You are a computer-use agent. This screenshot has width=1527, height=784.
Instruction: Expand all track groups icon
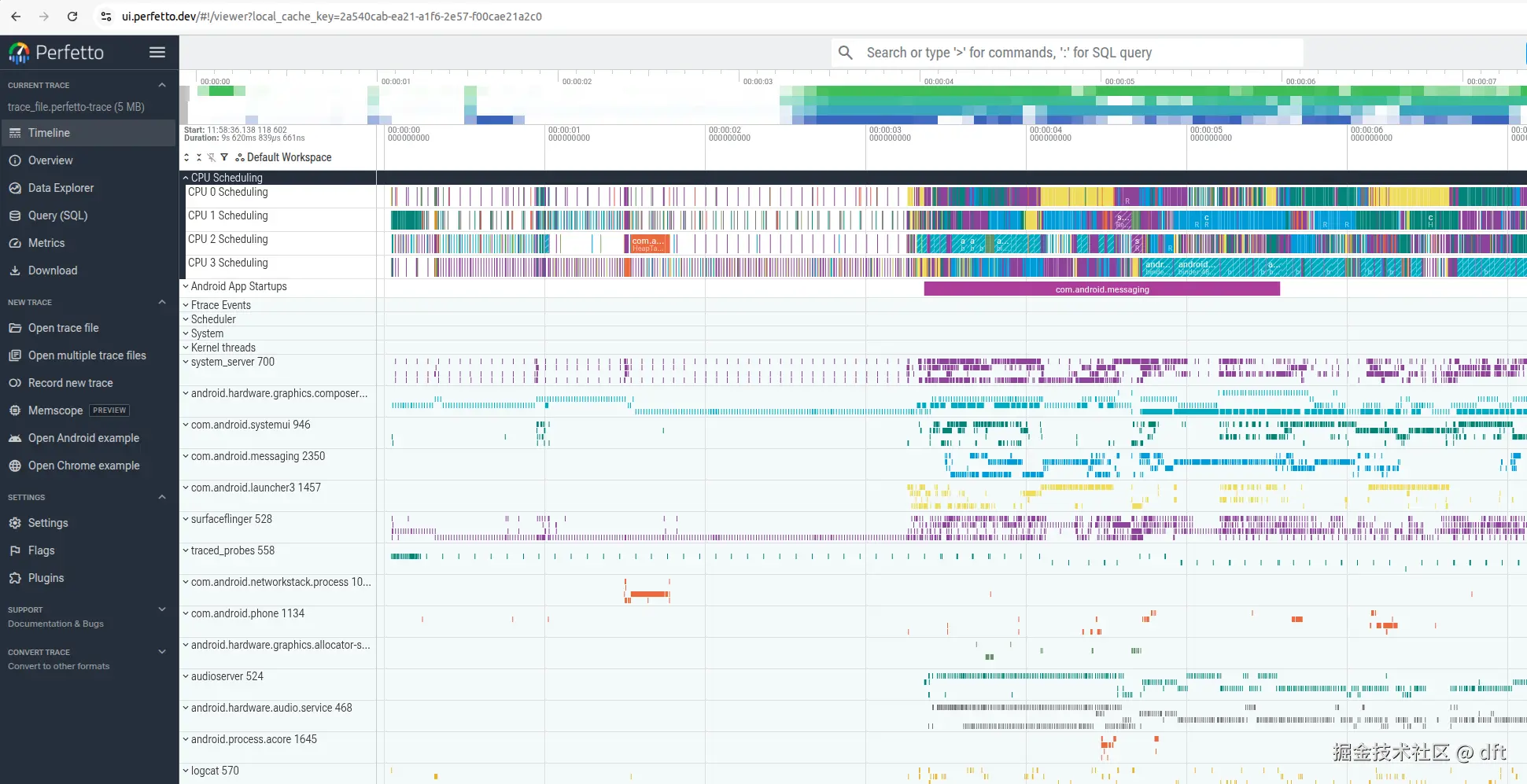(x=186, y=157)
